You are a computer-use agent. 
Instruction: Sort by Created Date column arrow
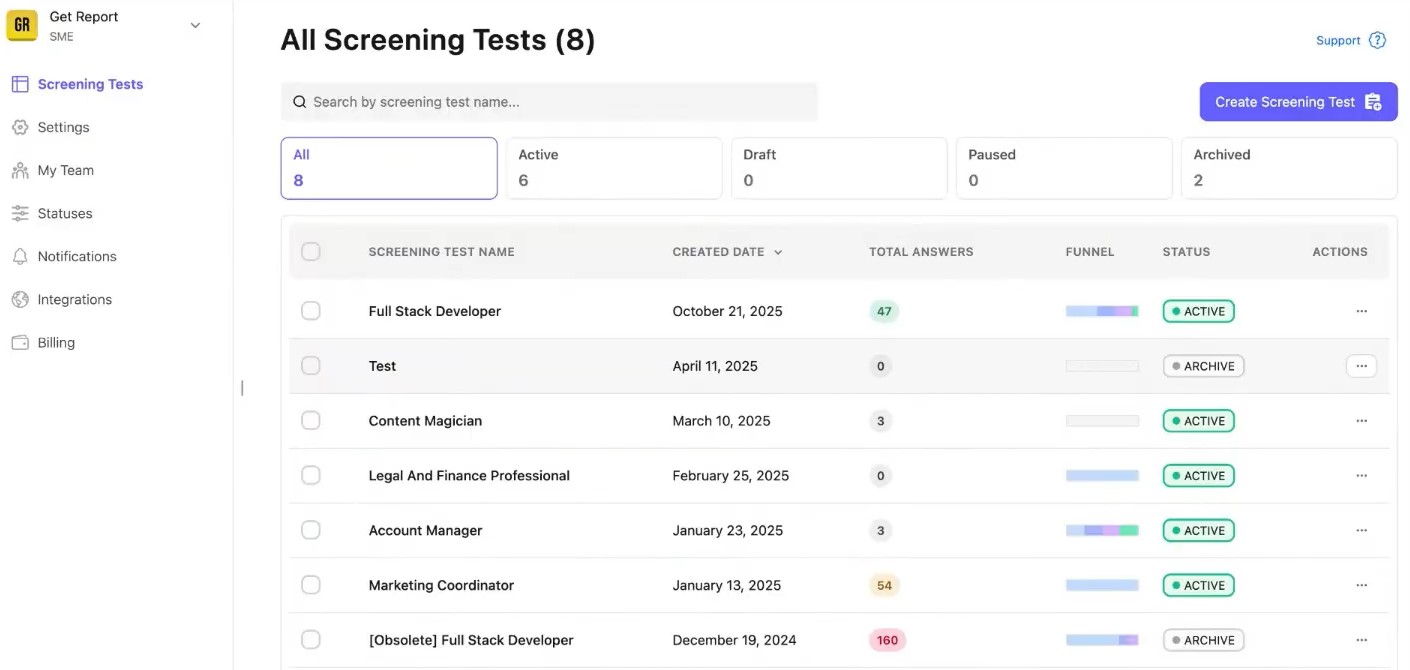(778, 252)
